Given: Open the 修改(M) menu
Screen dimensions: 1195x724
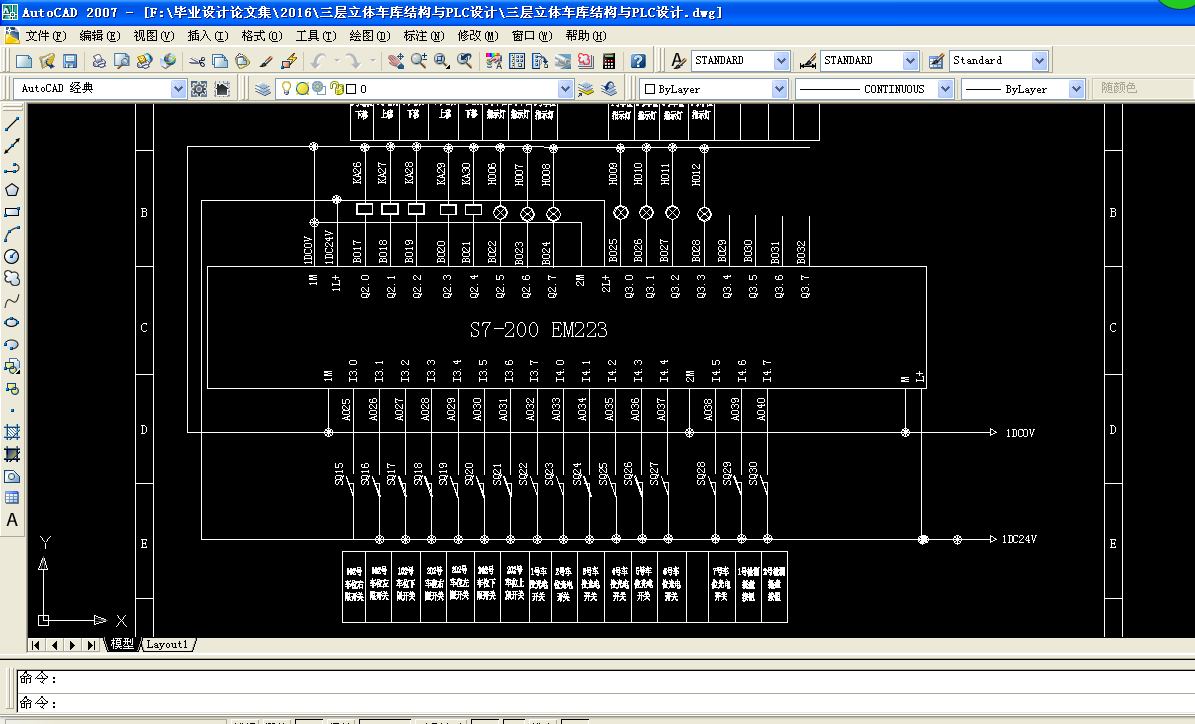Looking at the screenshot, I should pos(478,36).
